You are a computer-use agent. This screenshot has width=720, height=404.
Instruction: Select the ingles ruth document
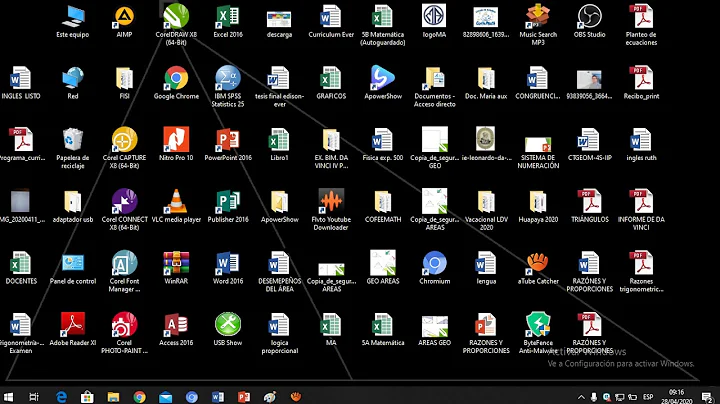pos(641,144)
